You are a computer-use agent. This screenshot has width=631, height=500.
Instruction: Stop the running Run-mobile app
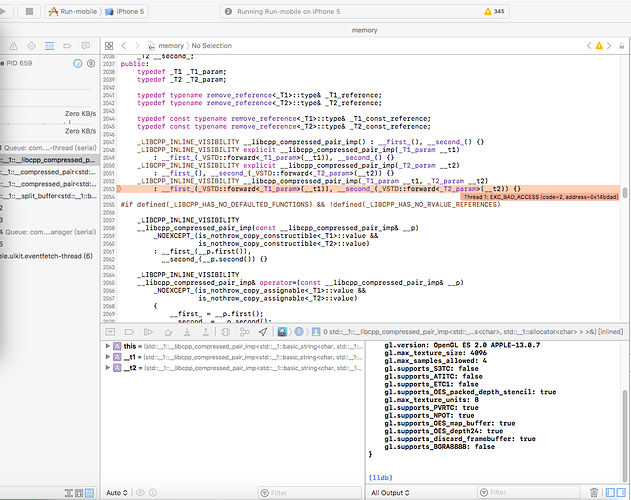click(29, 11)
